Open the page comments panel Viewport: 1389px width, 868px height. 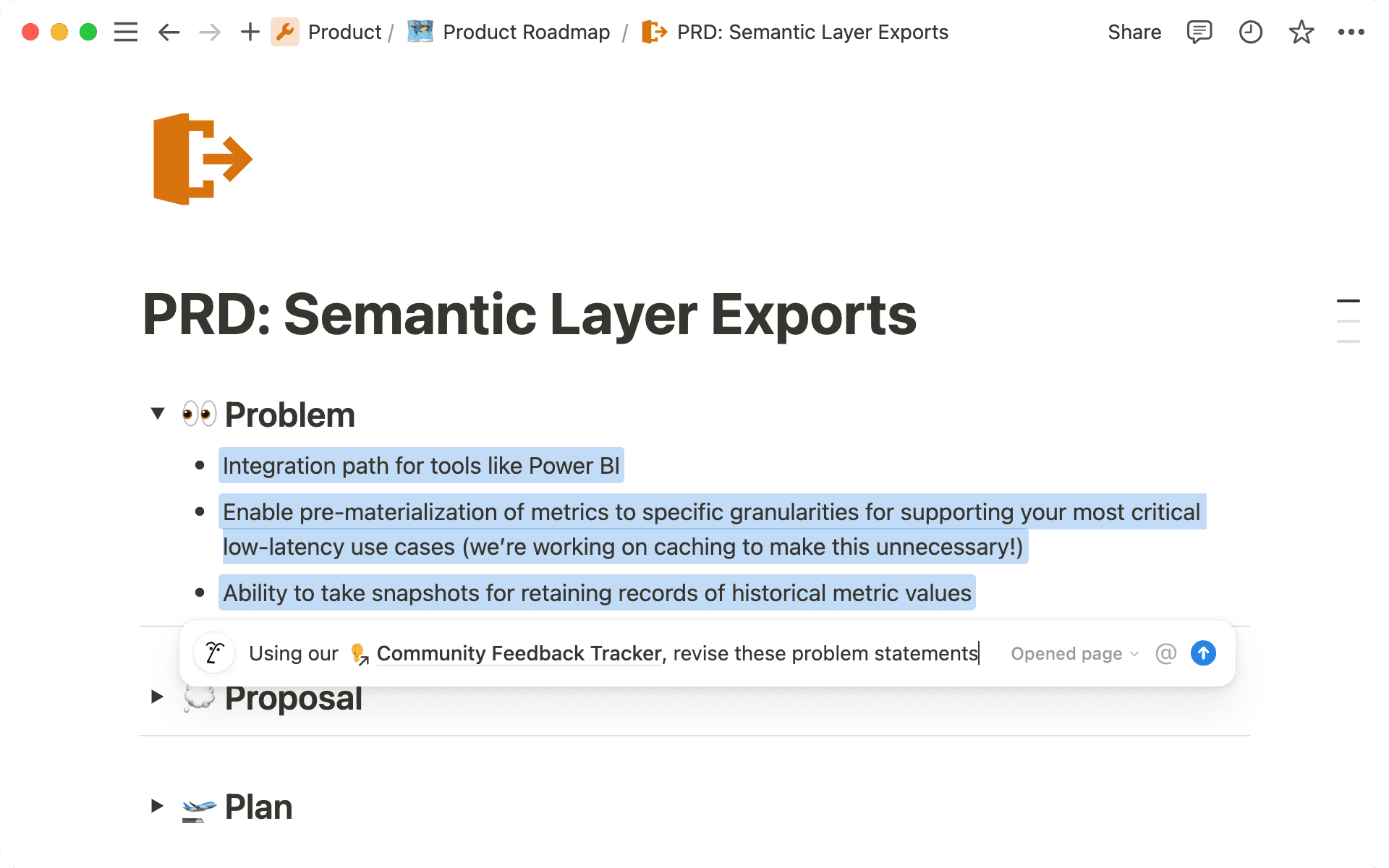[x=1199, y=33]
